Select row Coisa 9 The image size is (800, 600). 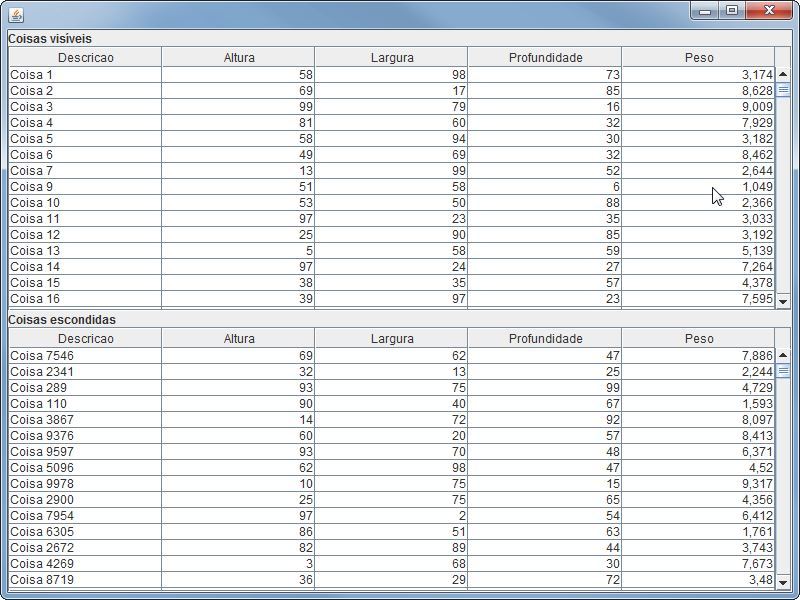[392, 186]
